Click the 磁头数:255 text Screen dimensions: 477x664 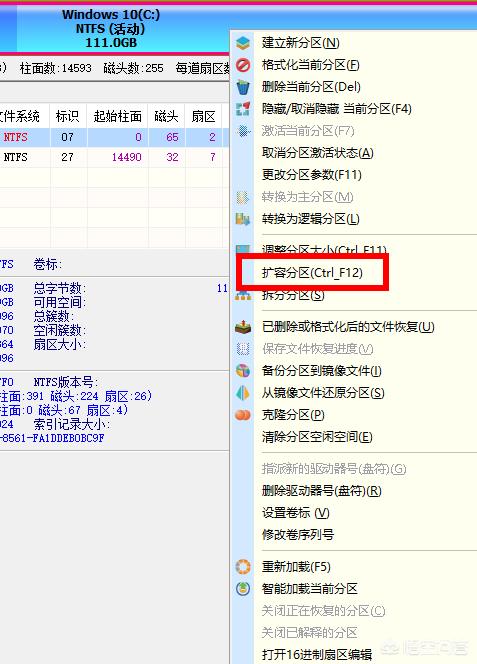click(133, 68)
